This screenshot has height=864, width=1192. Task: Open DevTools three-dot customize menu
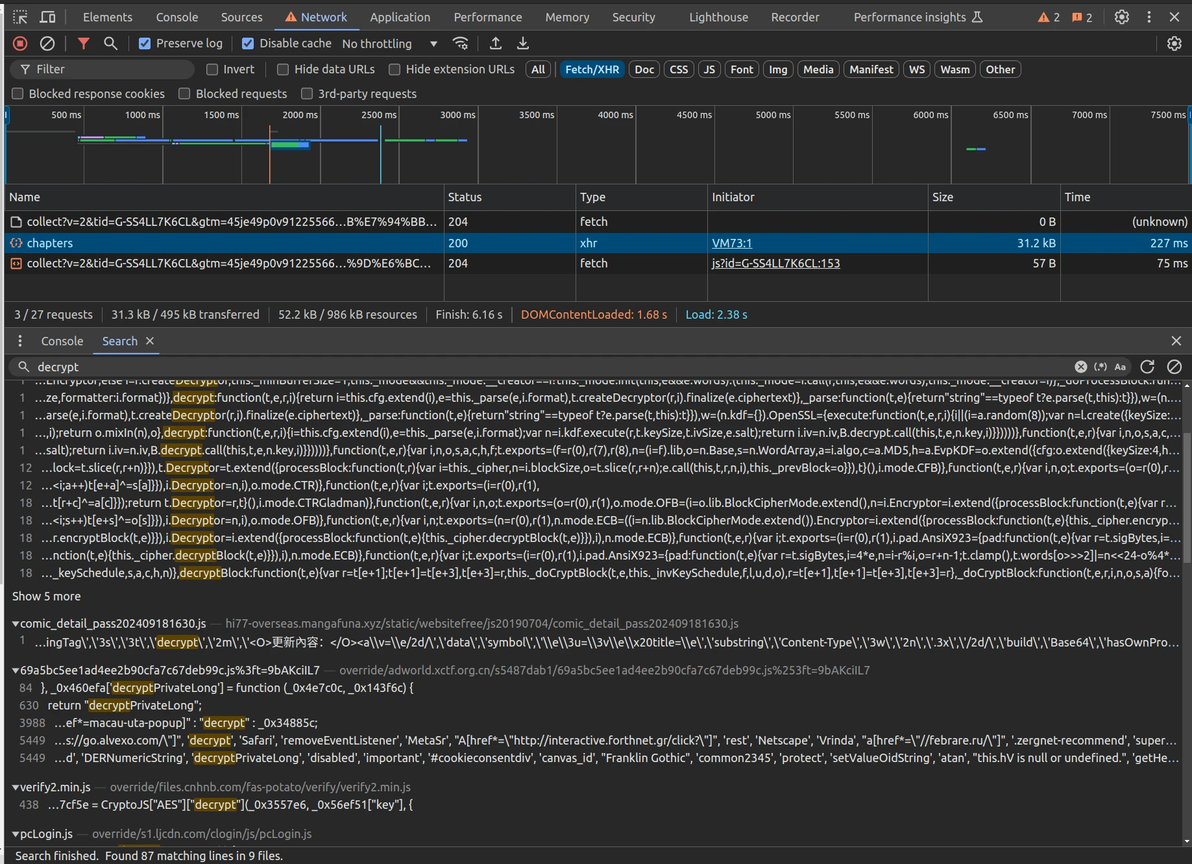[1149, 17]
